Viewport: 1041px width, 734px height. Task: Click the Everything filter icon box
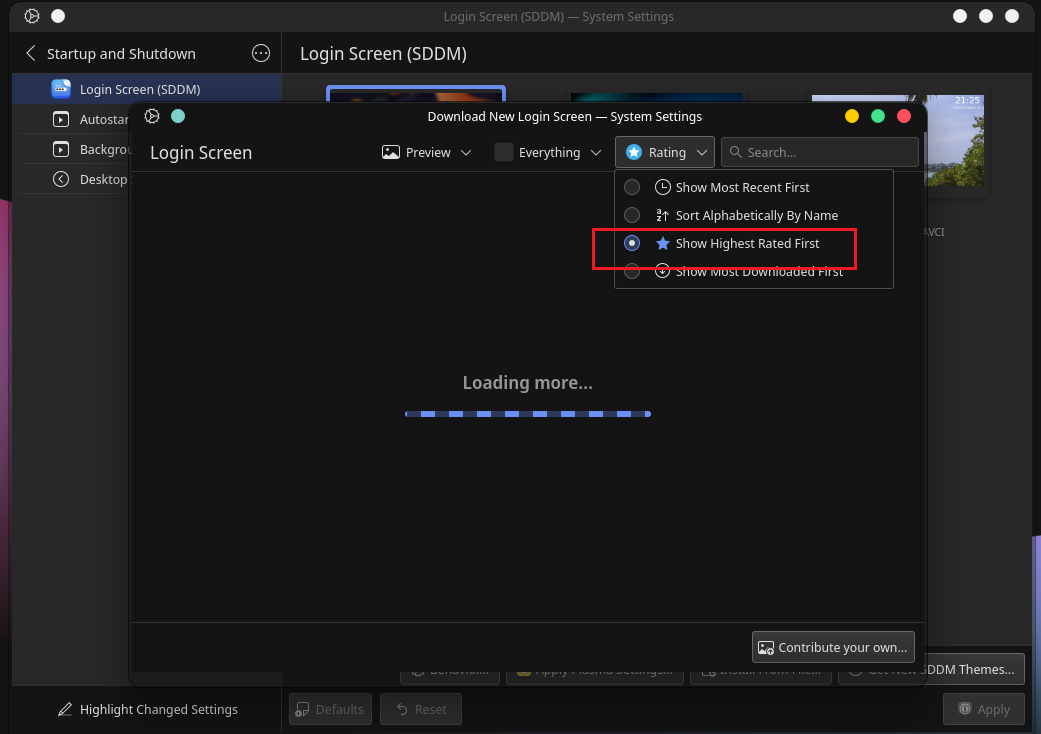tap(504, 153)
